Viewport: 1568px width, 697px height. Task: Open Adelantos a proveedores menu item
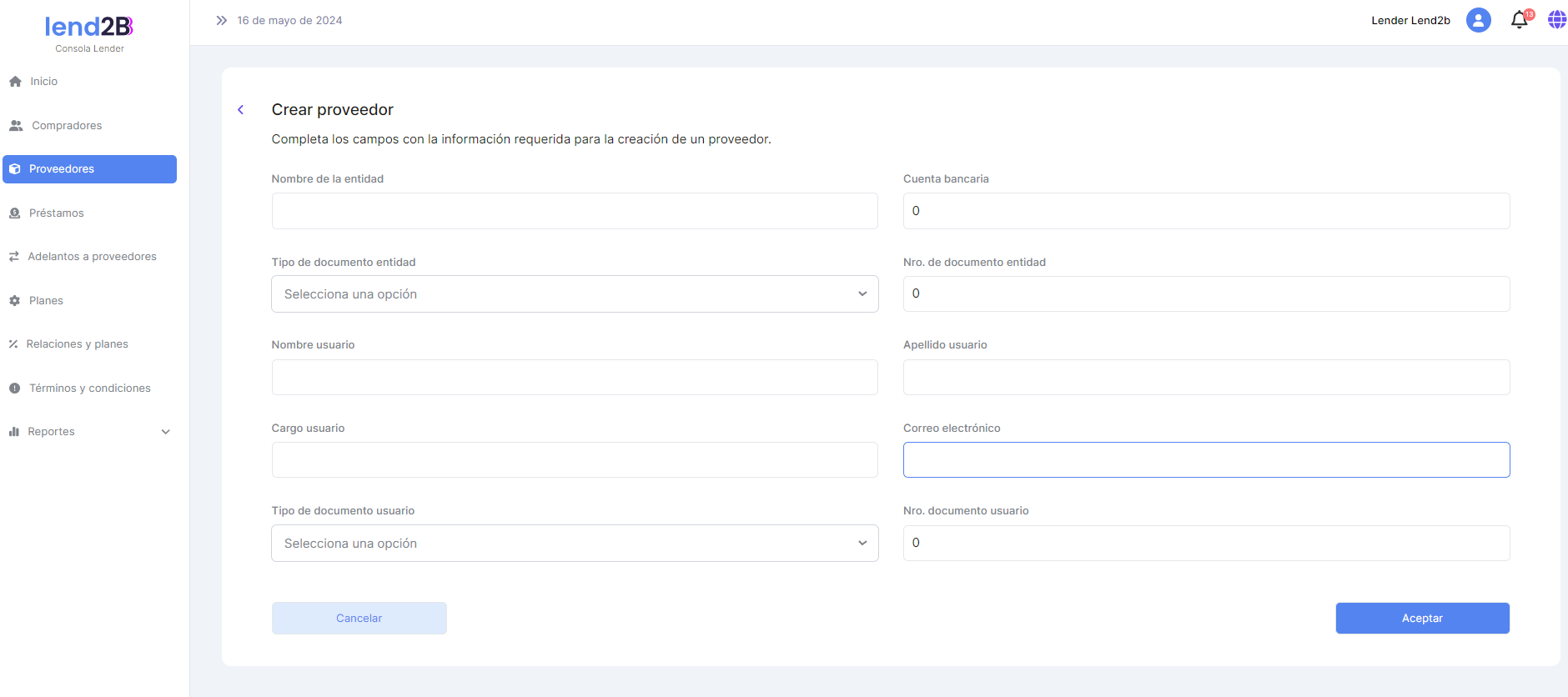pos(92,257)
